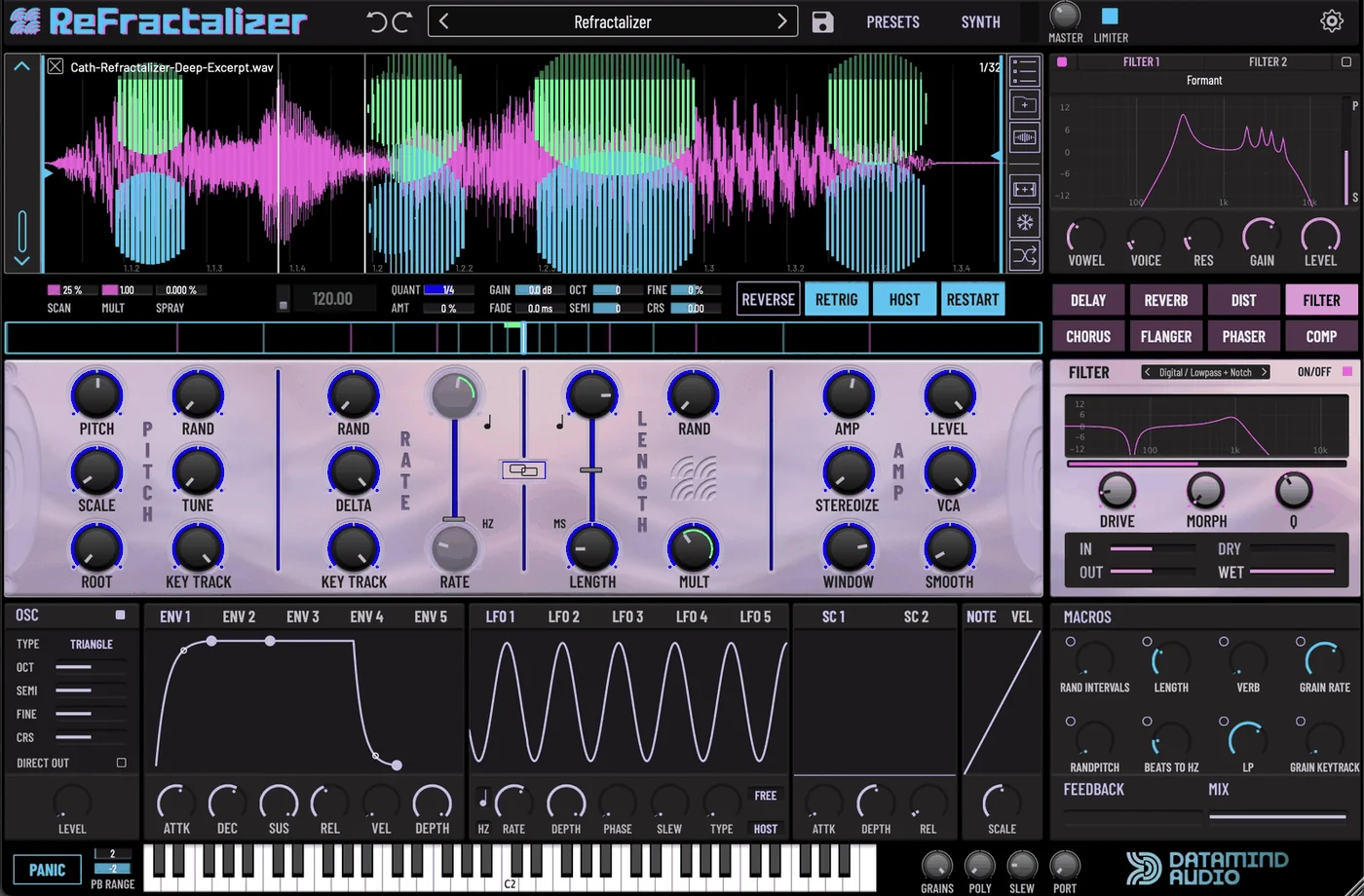
Task: Click the redo arrow icon
Action: [401, 21]
